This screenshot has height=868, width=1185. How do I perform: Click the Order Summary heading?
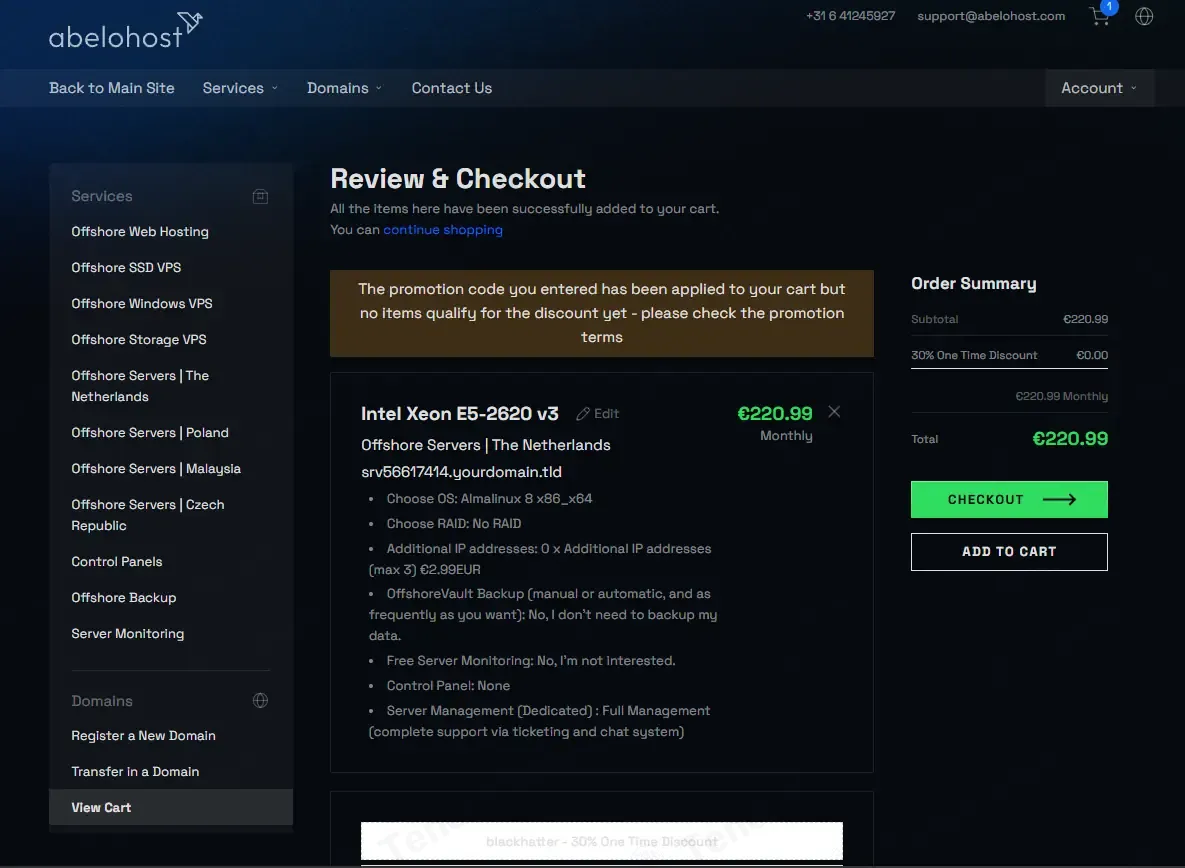pos(973,284)
